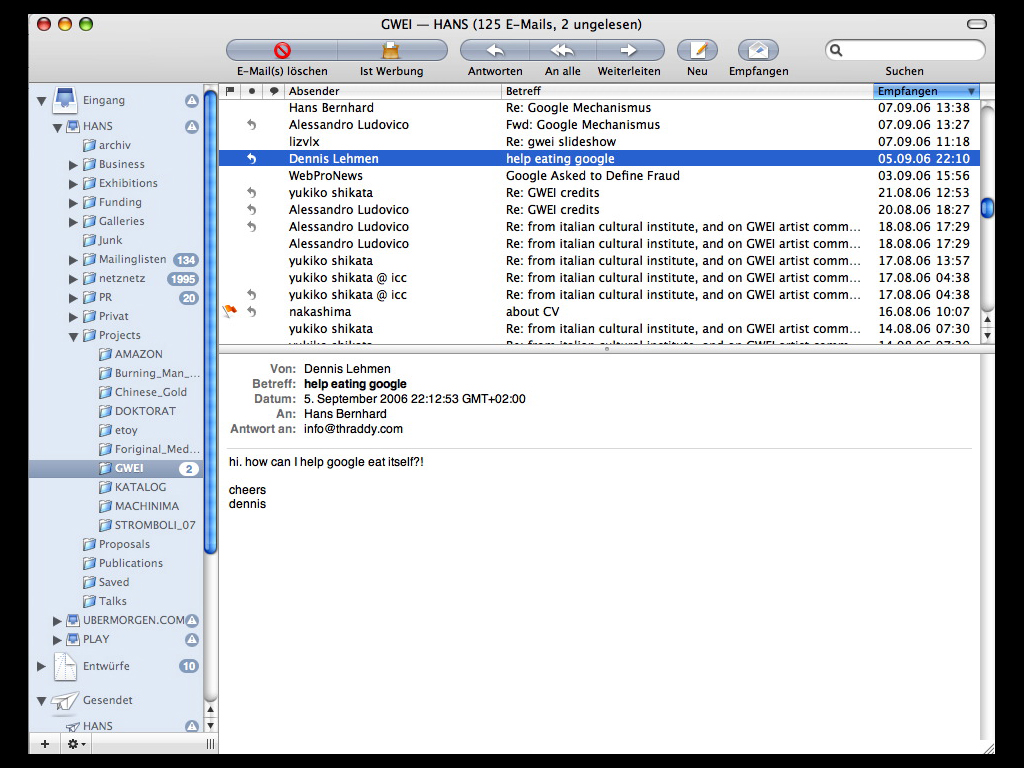
Task: Sort list by Betreff column header
Action: click(x=685, y=91)
